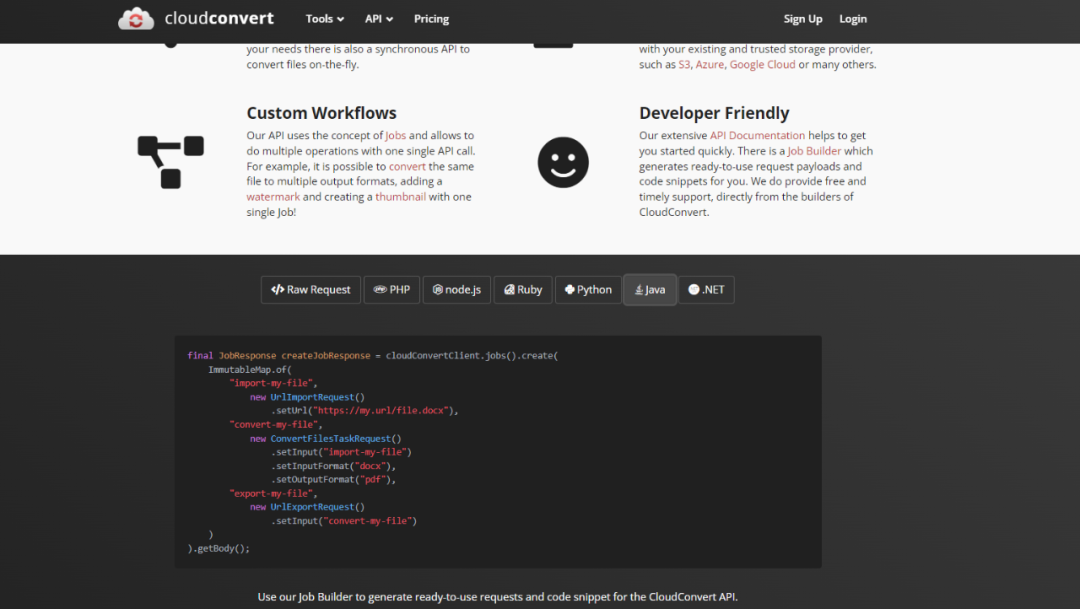Click the .setOutputFormat("pdf") code line
1080x609 pixels.
[x=333, y=479]
